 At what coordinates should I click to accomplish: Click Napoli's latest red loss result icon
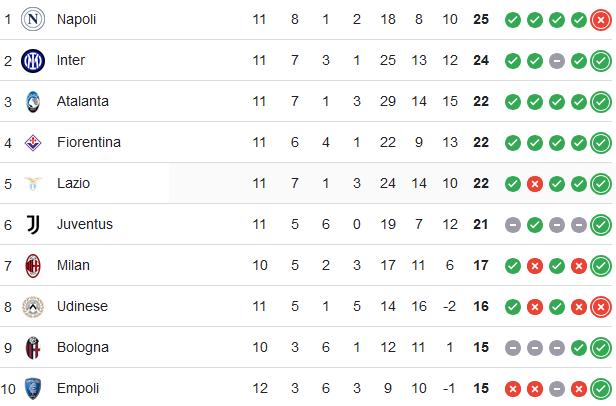601,20
